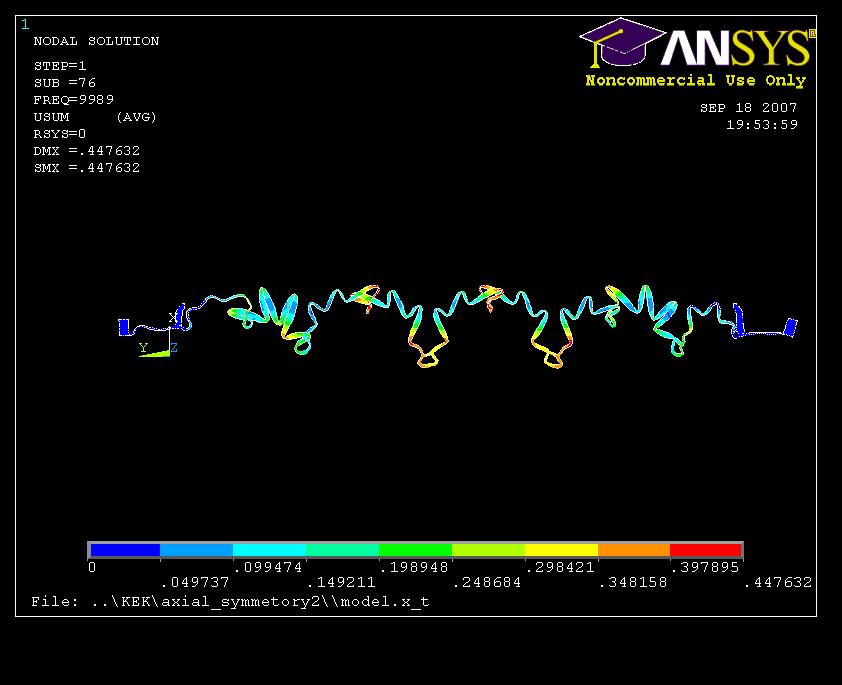The height and width of the screenshot is (685, 842).
Task: Click the cyan legend color band
Action: pyautogui.click(x=270, y=550)
